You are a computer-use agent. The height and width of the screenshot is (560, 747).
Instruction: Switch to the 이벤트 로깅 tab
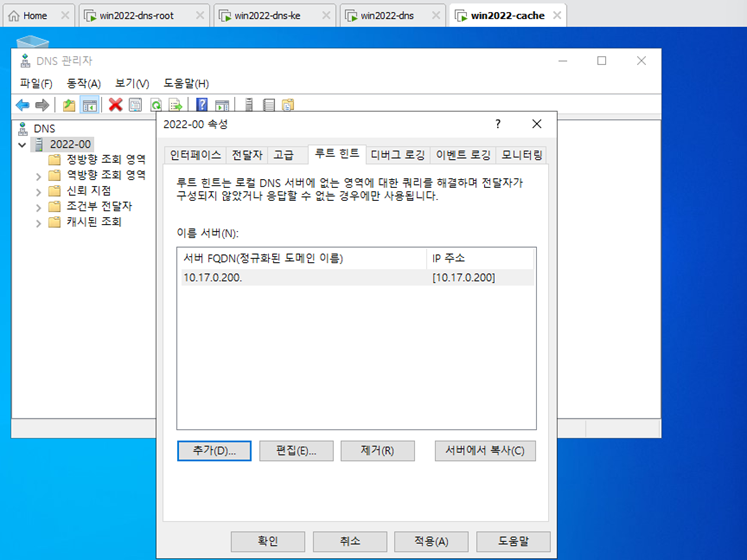tap(463, 155)
